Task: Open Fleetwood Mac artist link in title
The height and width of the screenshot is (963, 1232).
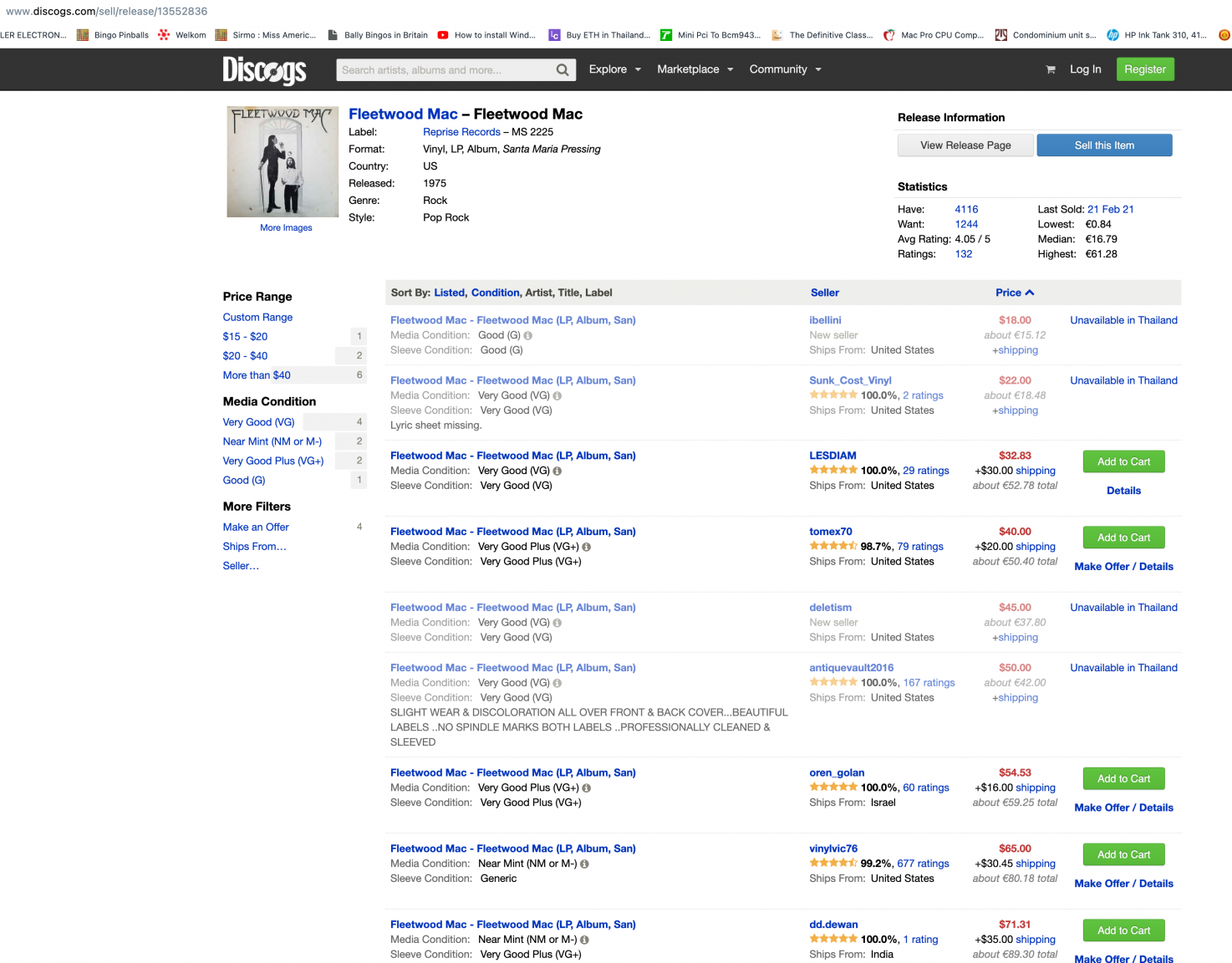Action: click(x=403, y=115)
